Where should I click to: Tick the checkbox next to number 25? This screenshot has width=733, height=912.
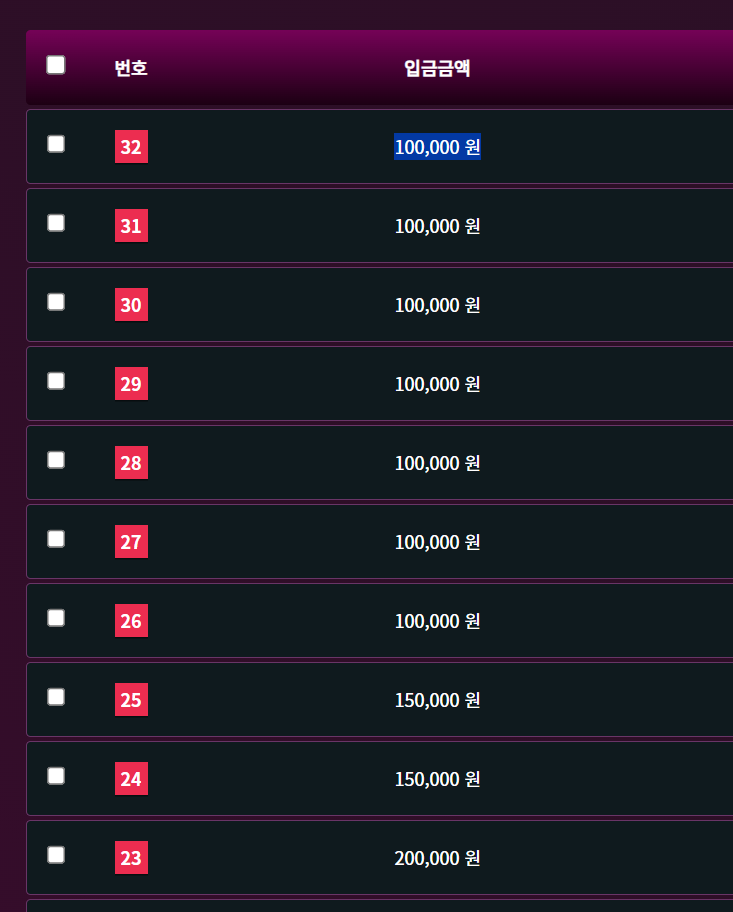[56, 697]
